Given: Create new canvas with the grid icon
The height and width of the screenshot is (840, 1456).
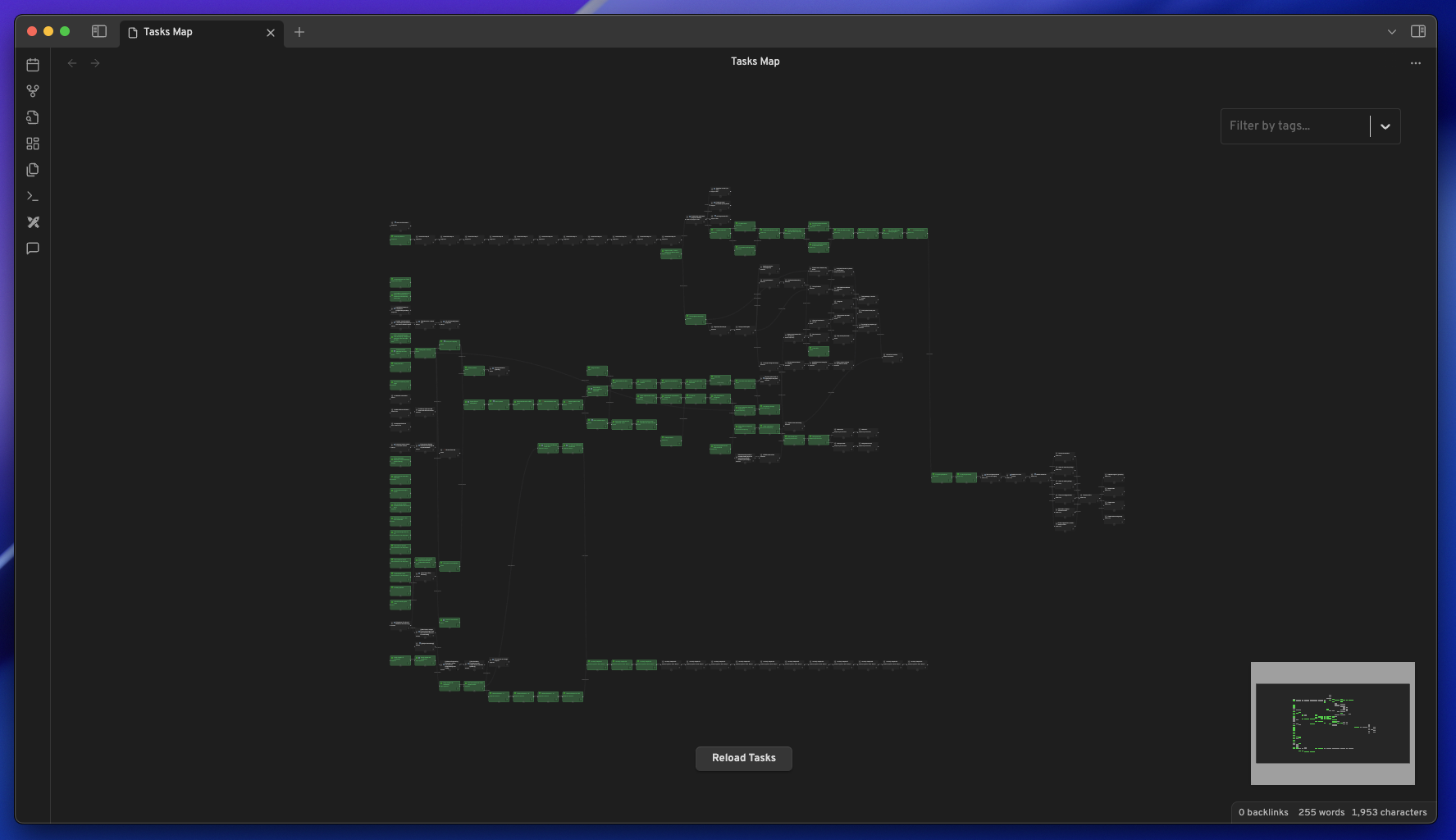Looking at the screenshot, I should click(33, 144).
